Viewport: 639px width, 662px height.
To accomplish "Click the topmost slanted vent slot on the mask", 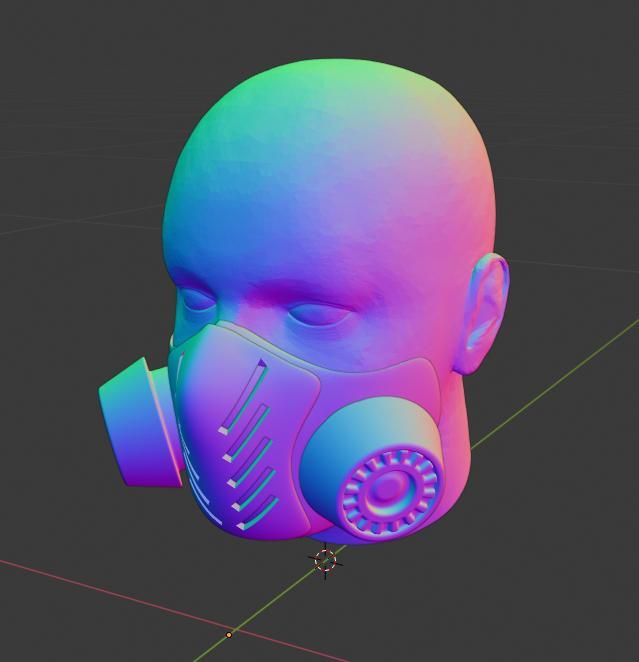I will (244, 396).
